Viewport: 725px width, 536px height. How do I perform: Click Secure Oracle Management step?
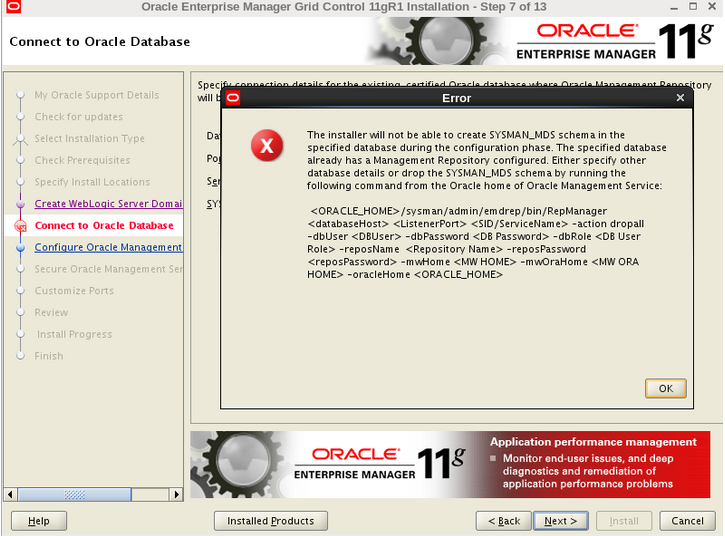[x=108, y=269]
